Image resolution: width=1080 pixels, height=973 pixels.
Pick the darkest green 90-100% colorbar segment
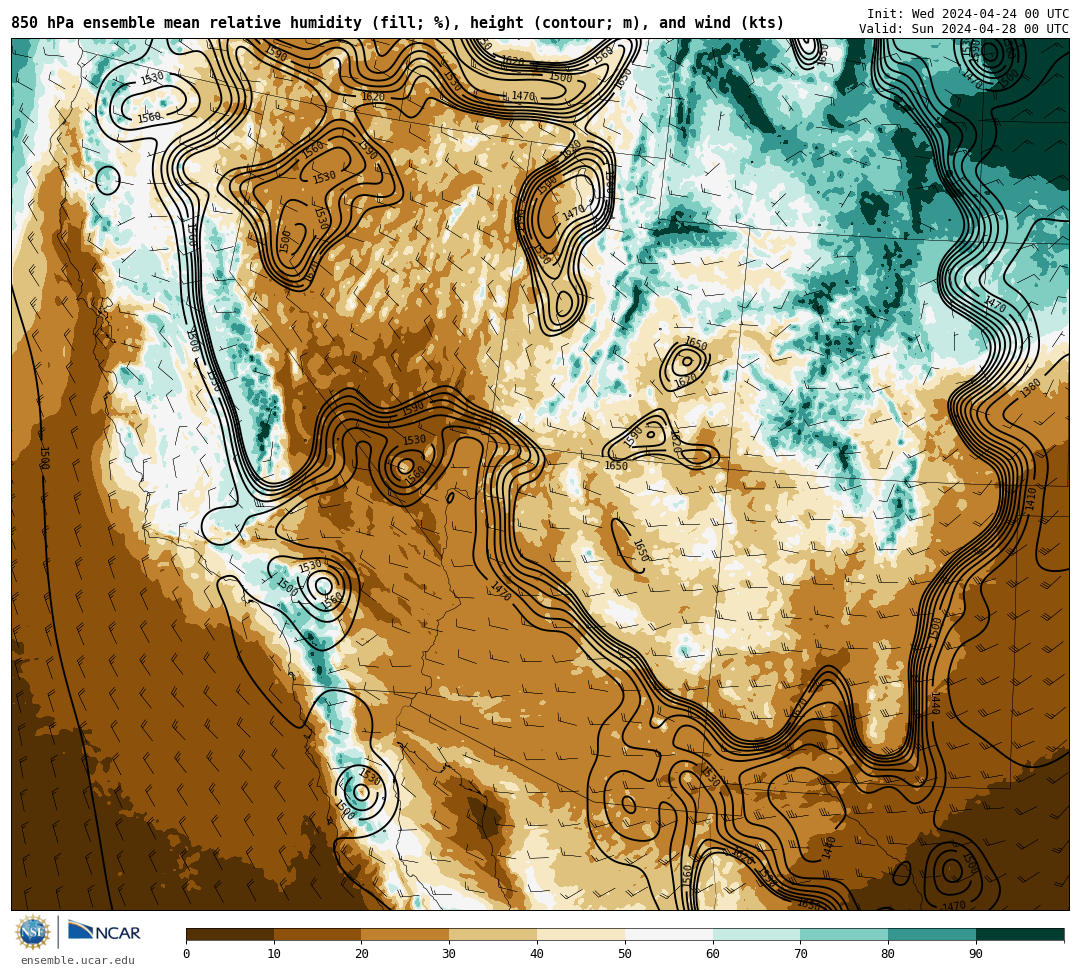click(x=1020, y=934)
